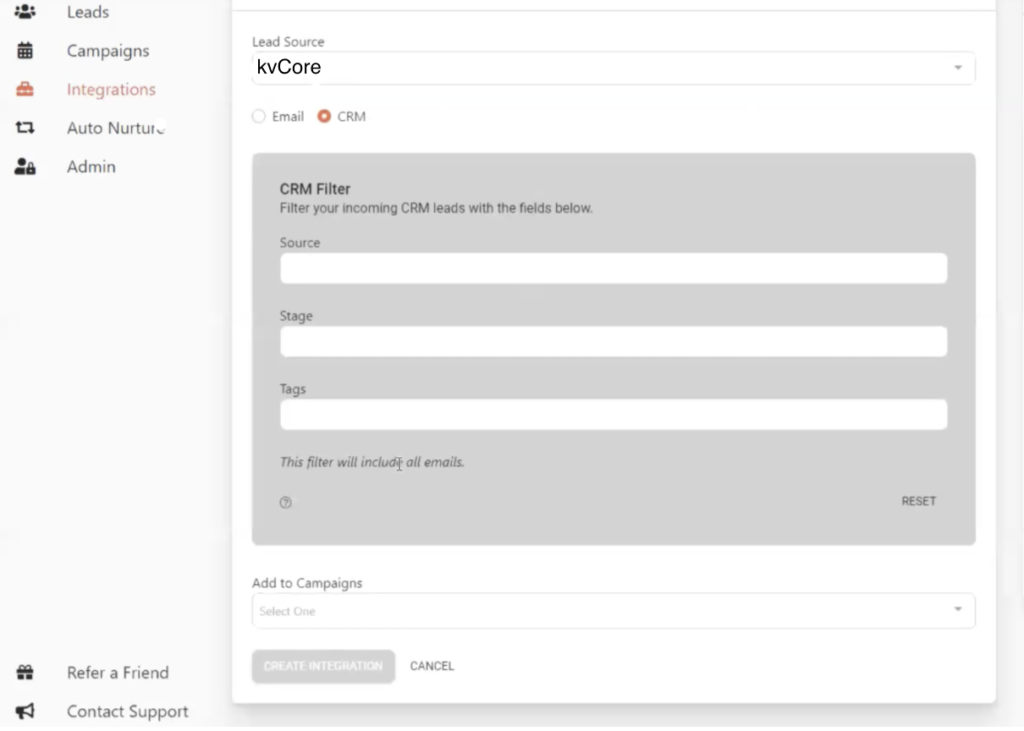Click the Add to Campaigns arrow
Image resolution: width=1024 pixels, height=731 pixels.
[957, 609]
